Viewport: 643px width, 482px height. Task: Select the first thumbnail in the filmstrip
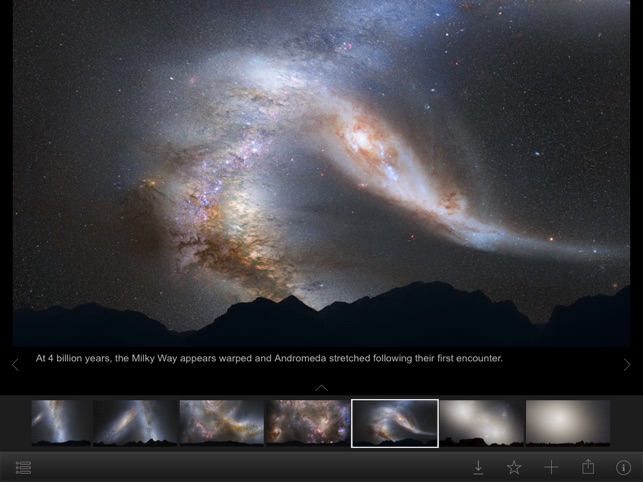pyautogui.click(x=62, y=423)
